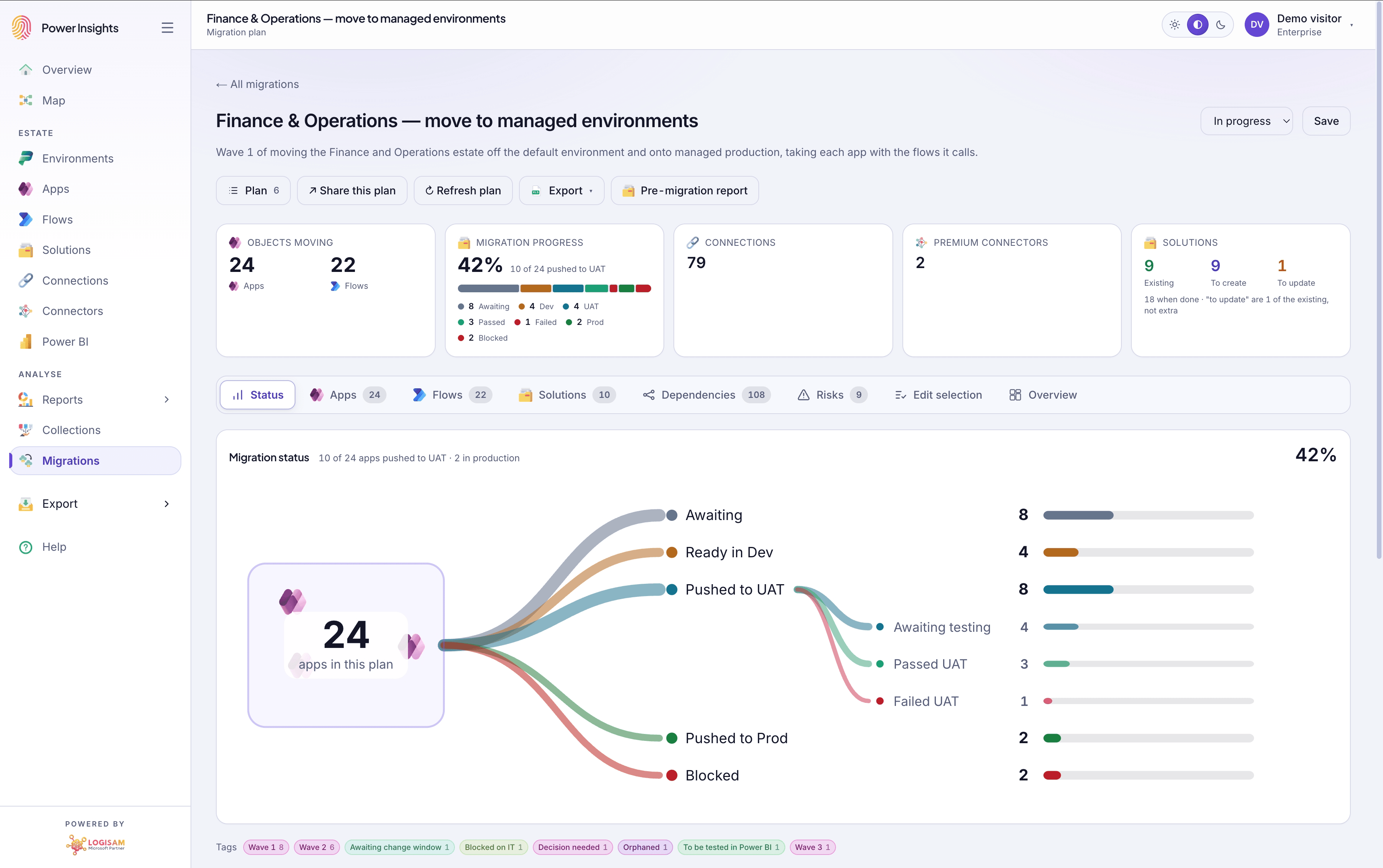The height and width of the screenshot is (868, 1383).
Task: Open Demo visitor account menu arrow
Action: click(x=1351, y=25)
